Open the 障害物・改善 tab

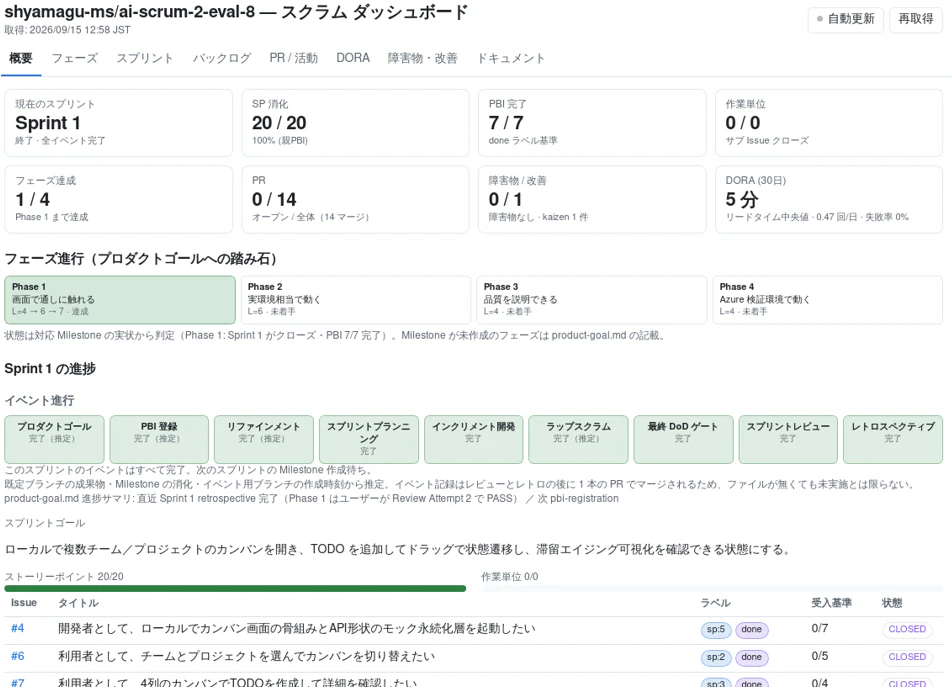pyautogui.click(x=423, y=58)
